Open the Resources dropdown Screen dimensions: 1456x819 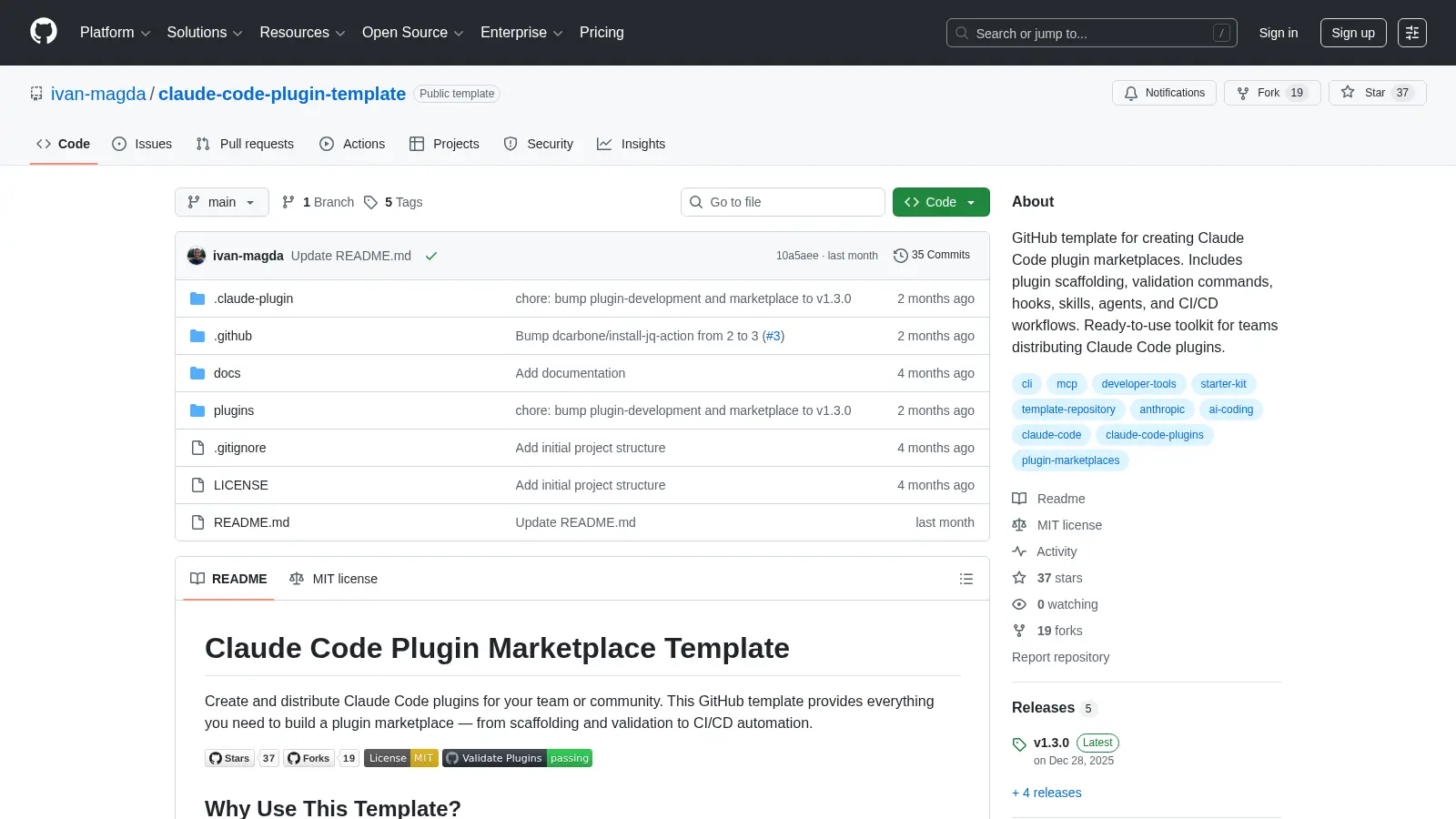click(x=302, y=33)
